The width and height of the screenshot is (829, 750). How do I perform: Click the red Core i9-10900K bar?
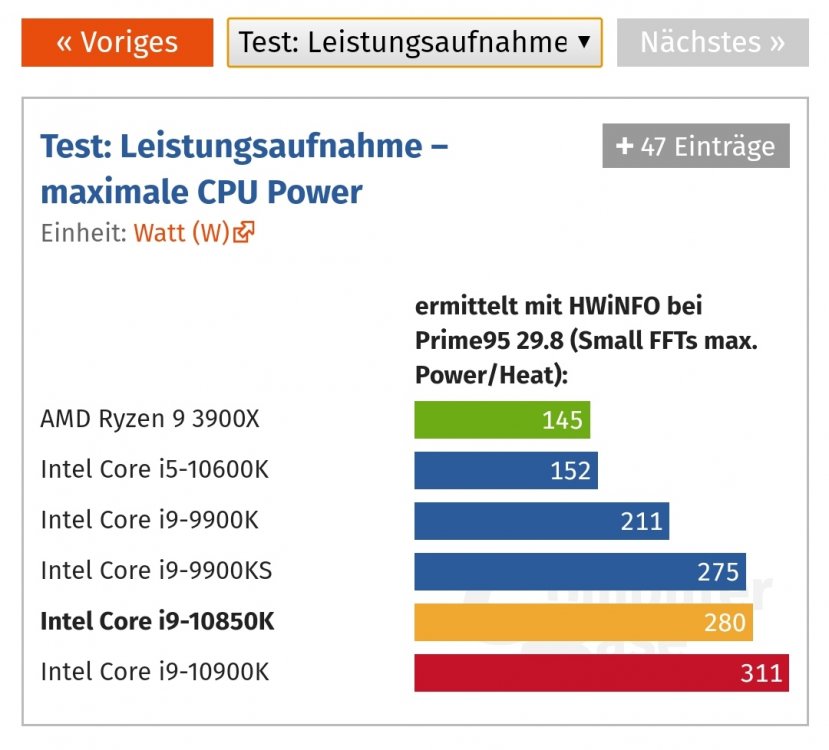tap(602, 672)
